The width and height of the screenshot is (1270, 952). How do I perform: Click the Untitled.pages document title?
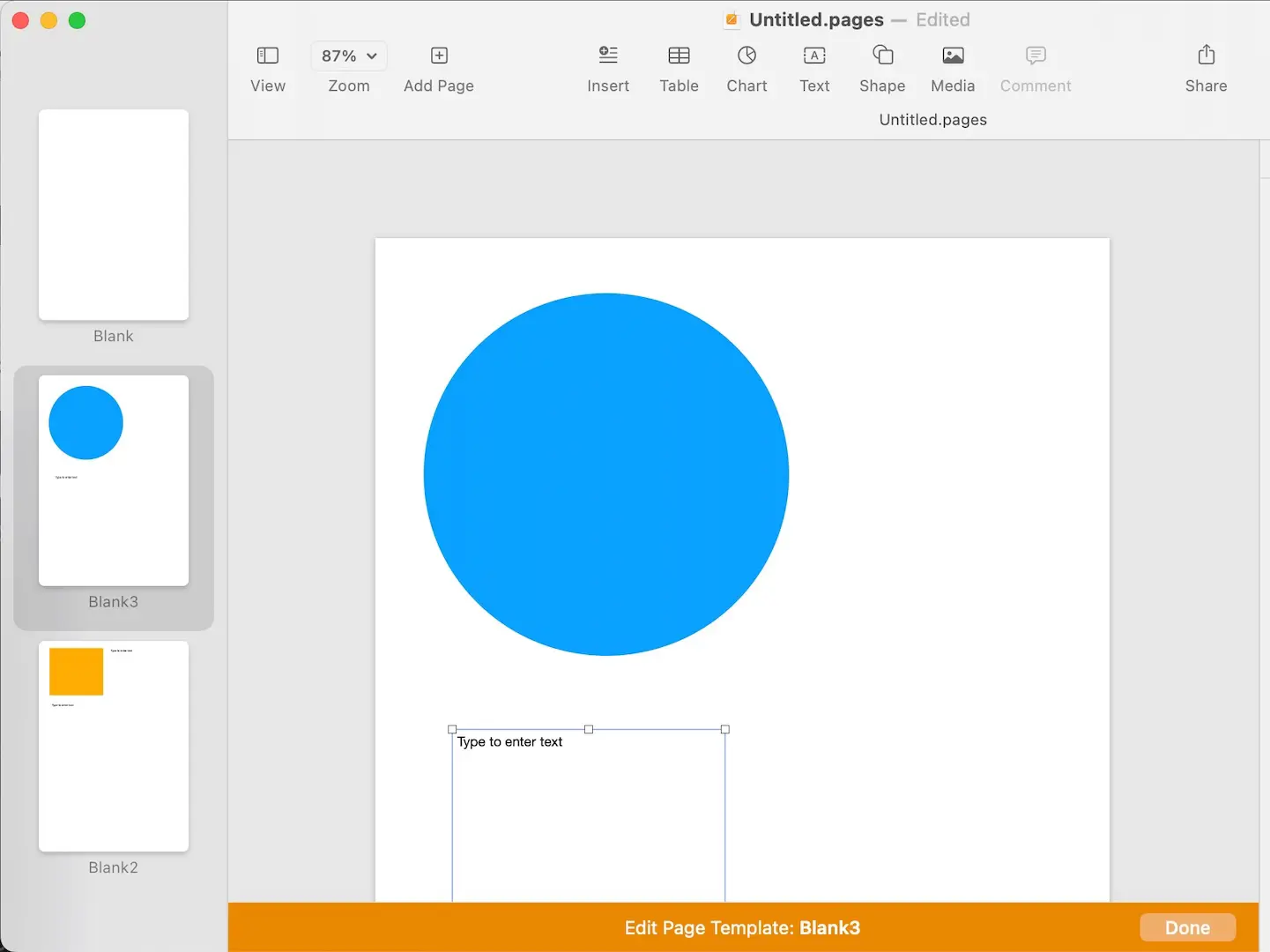coord(816,19)
